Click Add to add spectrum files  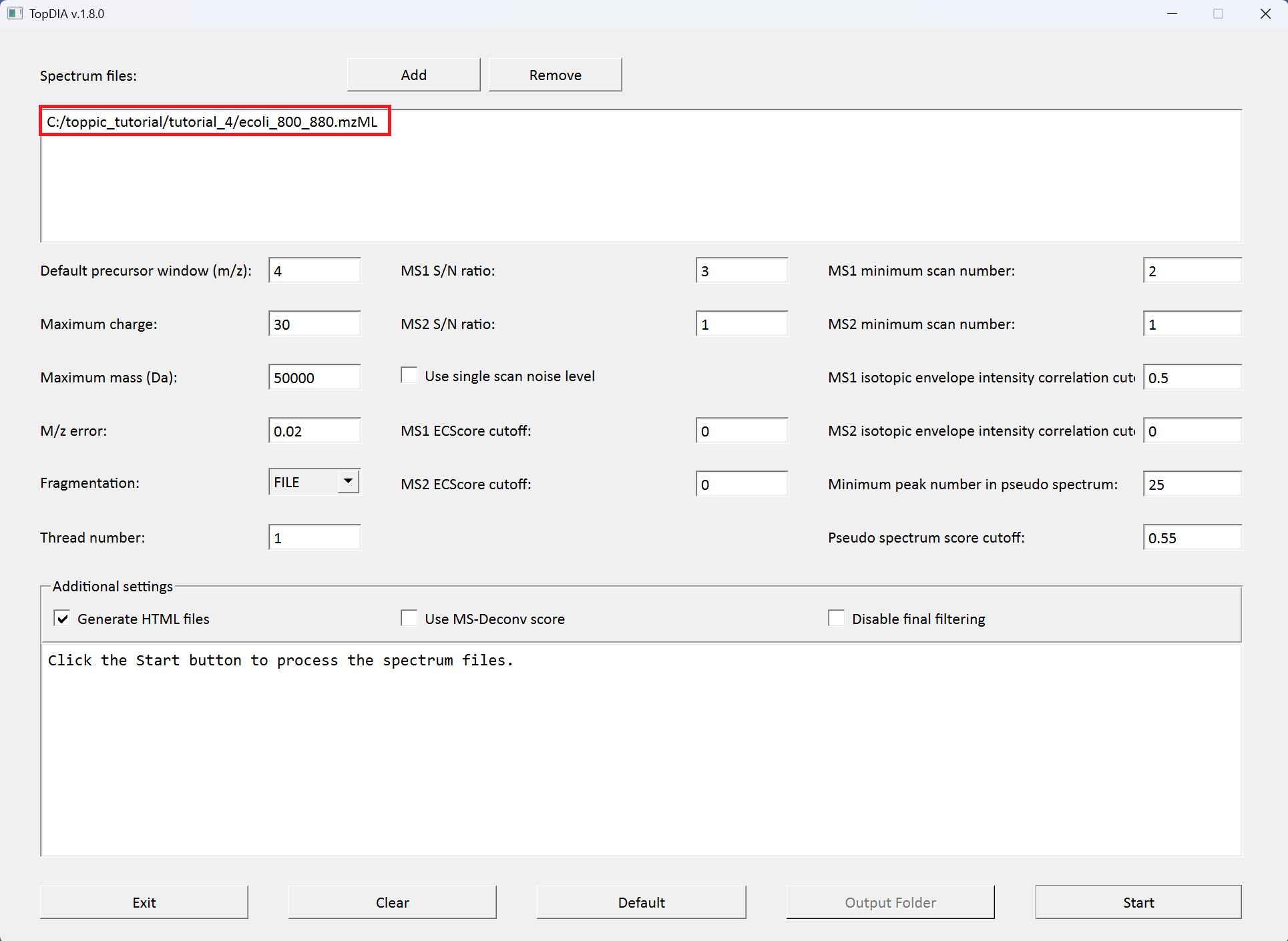click(413, 75)
